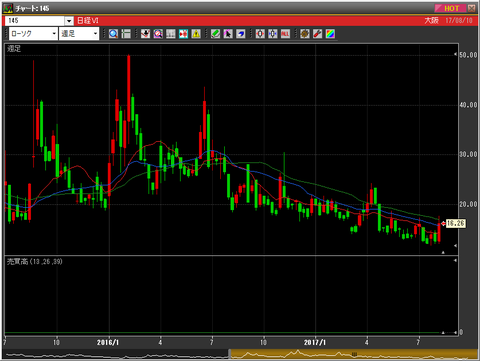Click the gray bar-chart toolbar icon
480x361 pixels.
171,34
